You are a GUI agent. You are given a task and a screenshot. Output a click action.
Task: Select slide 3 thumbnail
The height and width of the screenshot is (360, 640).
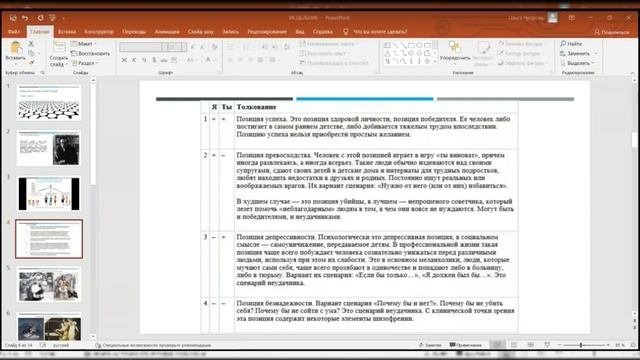(49, 193)
